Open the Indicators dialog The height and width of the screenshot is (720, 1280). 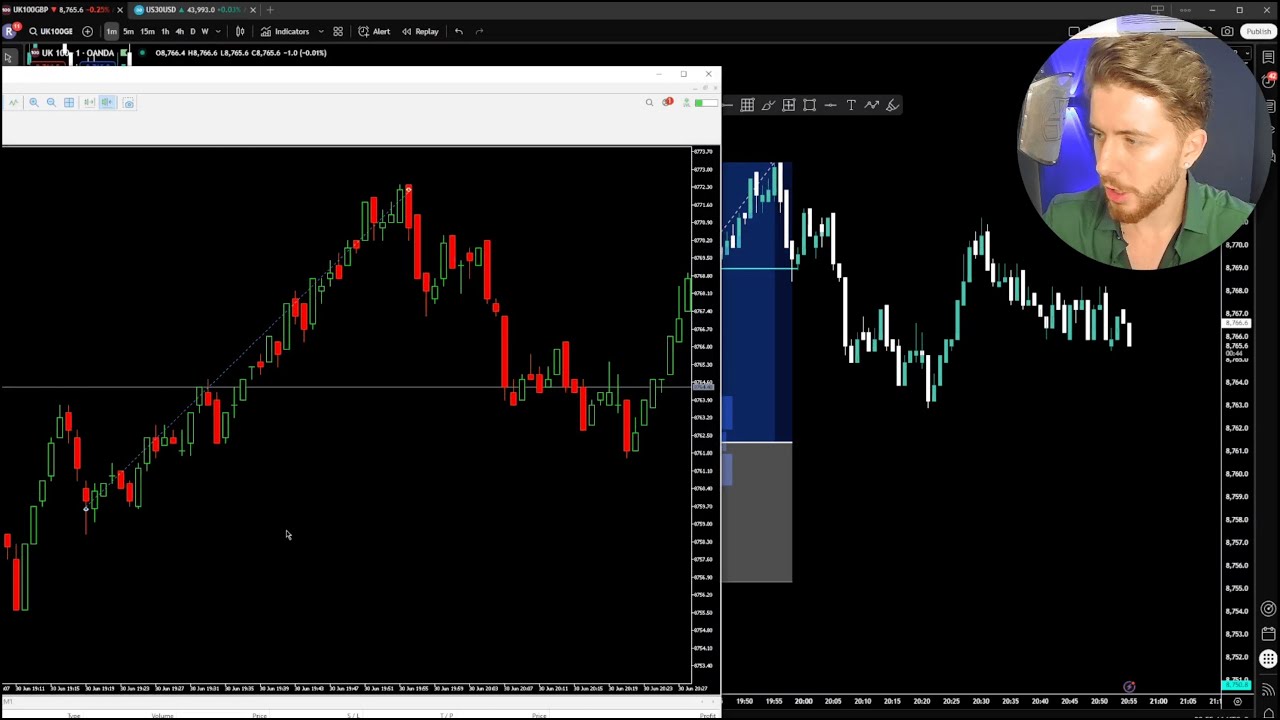coord(285,31)
